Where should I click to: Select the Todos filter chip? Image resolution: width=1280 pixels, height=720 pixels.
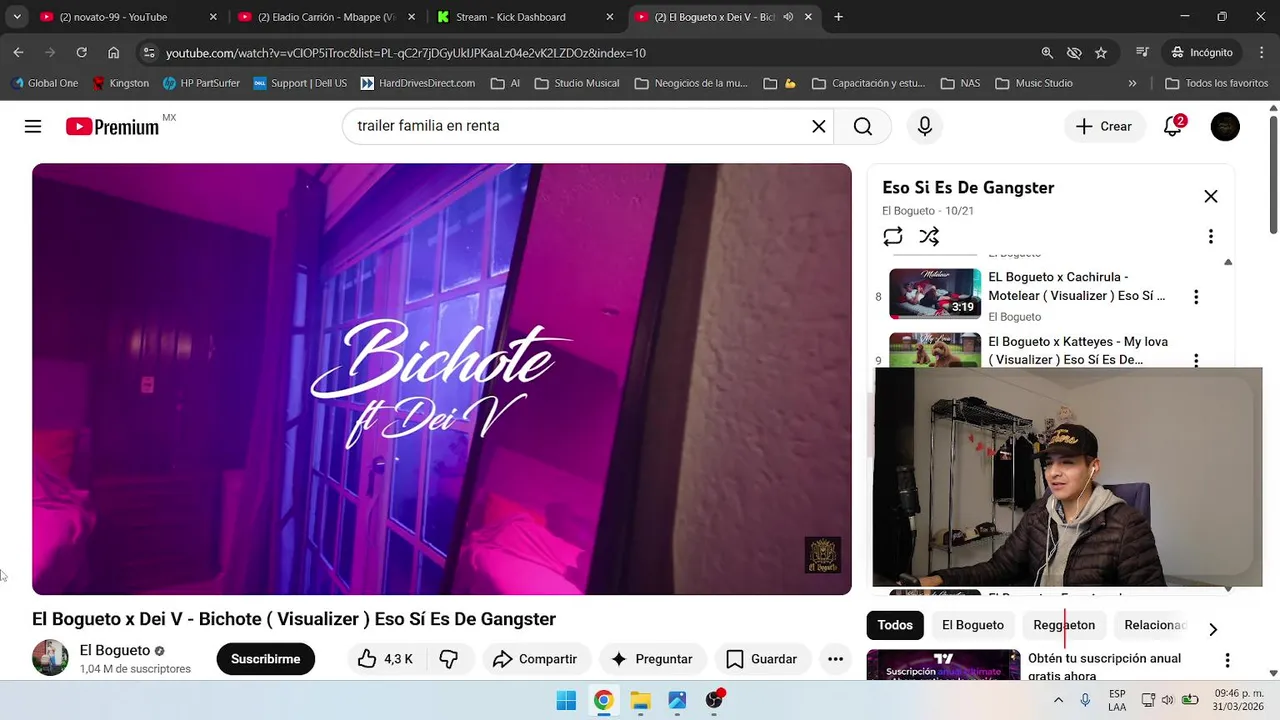click(895, 625)
